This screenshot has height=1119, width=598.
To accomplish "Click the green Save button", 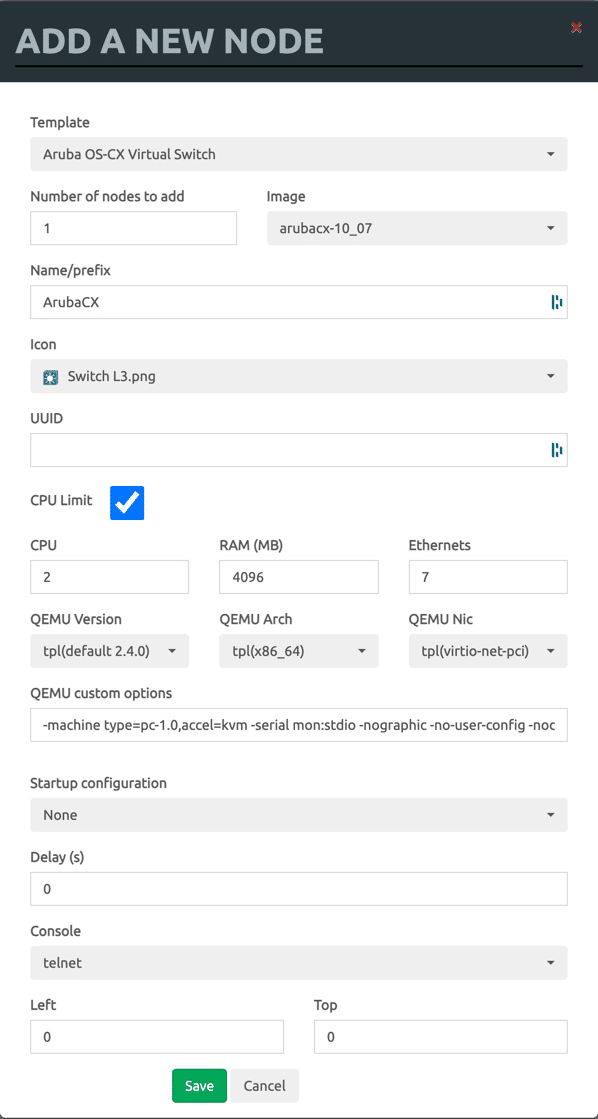I will pos(199,1086).
